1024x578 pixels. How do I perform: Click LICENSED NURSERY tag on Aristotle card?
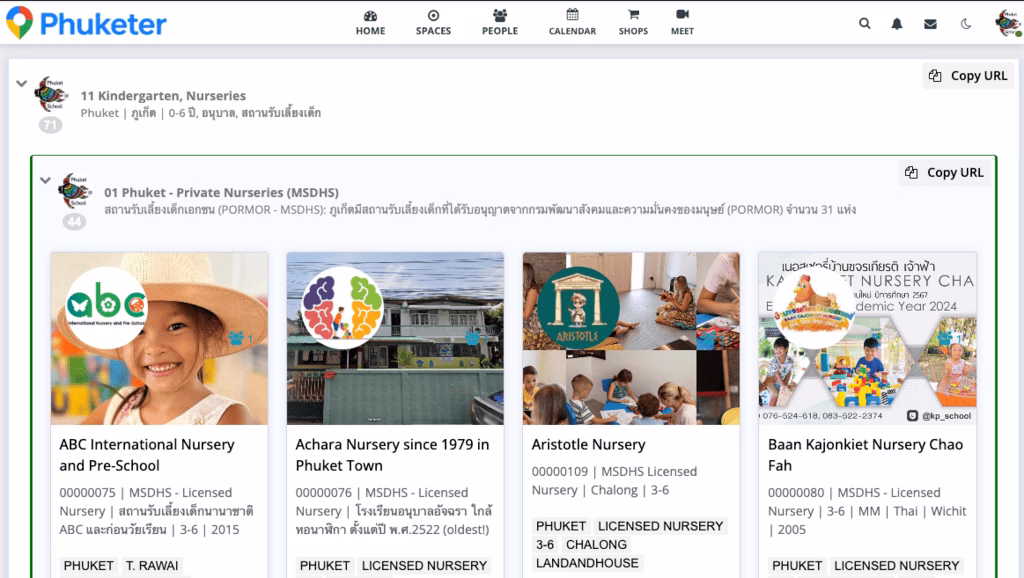pos(661,526)
